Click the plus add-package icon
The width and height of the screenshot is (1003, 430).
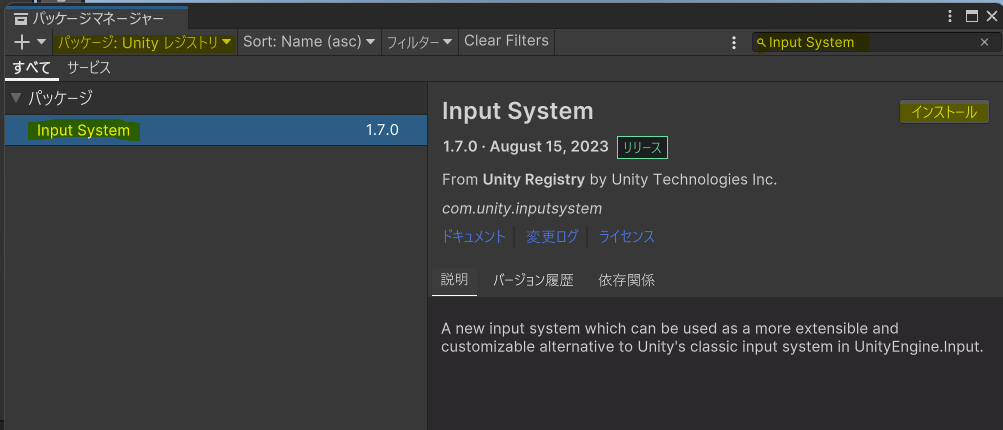22,42
